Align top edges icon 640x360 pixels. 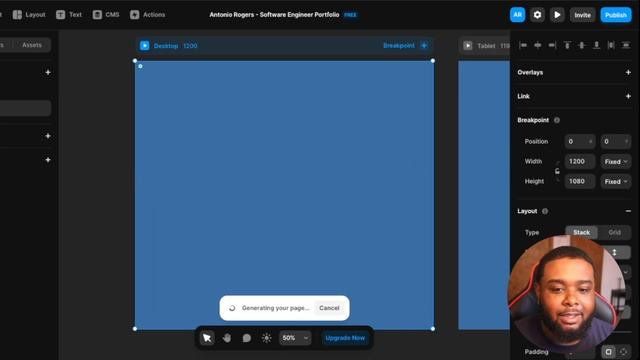point(567,45)
